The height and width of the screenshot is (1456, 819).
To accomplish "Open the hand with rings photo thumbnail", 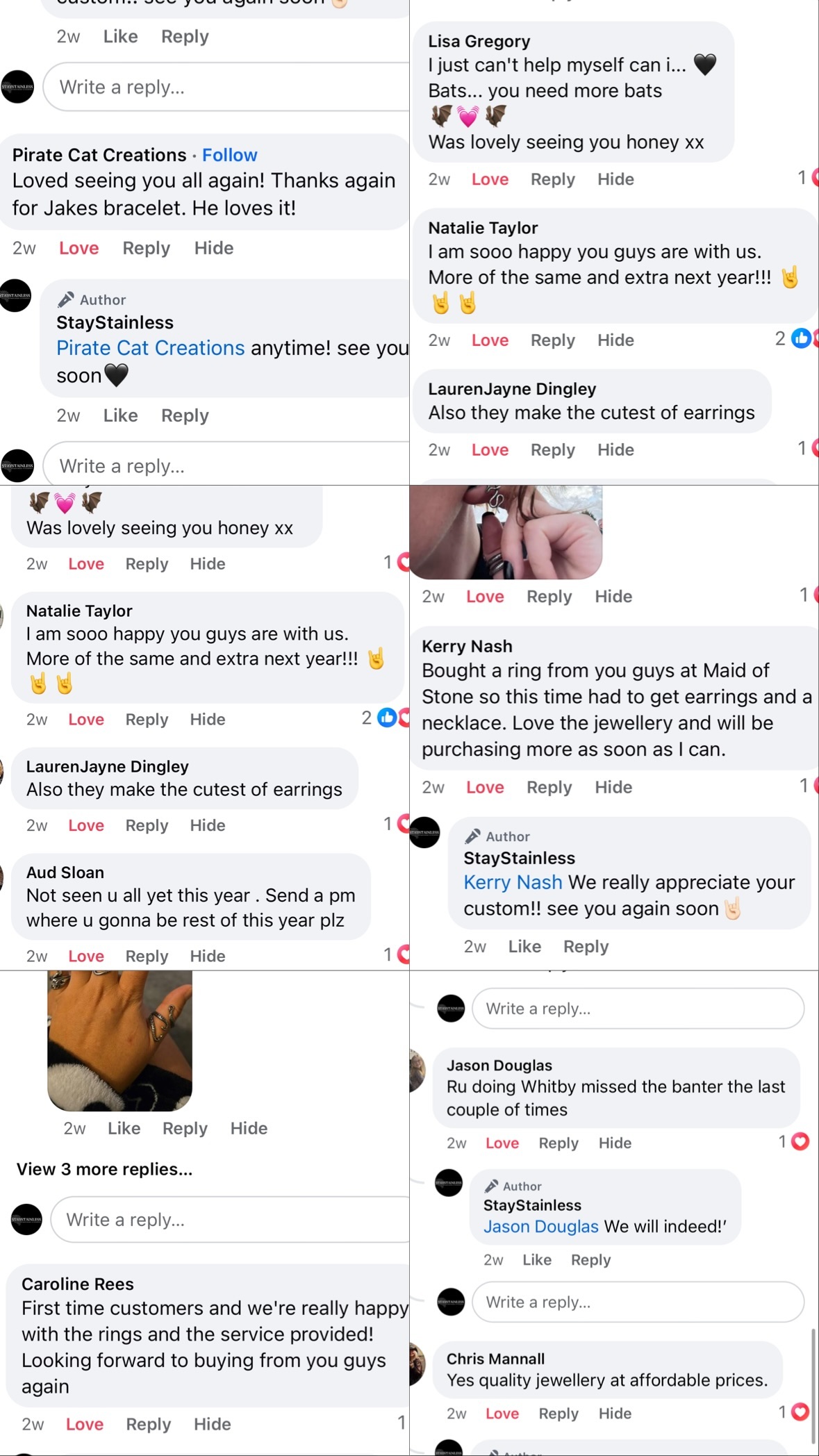I will tap(119, 1041).
